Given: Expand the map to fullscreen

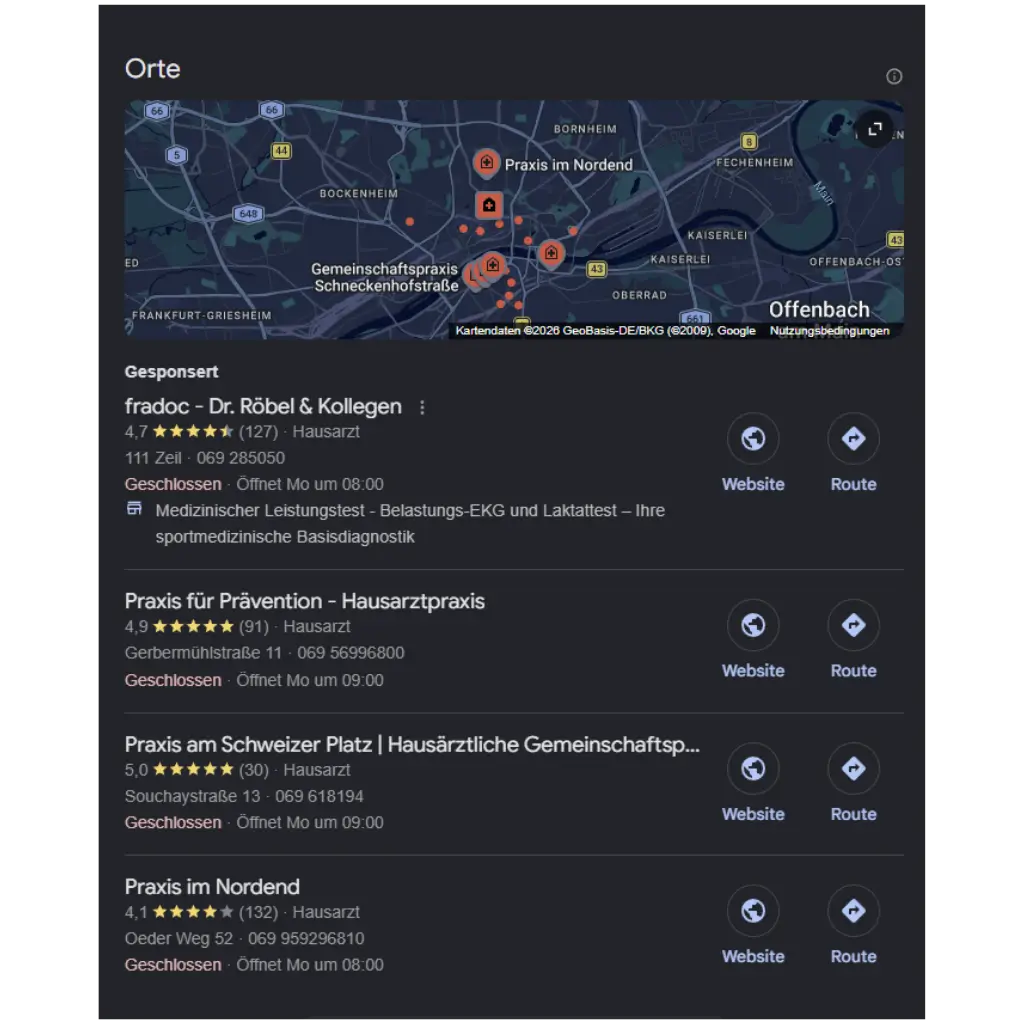Looking at the screenshot, I should point(874,129).
